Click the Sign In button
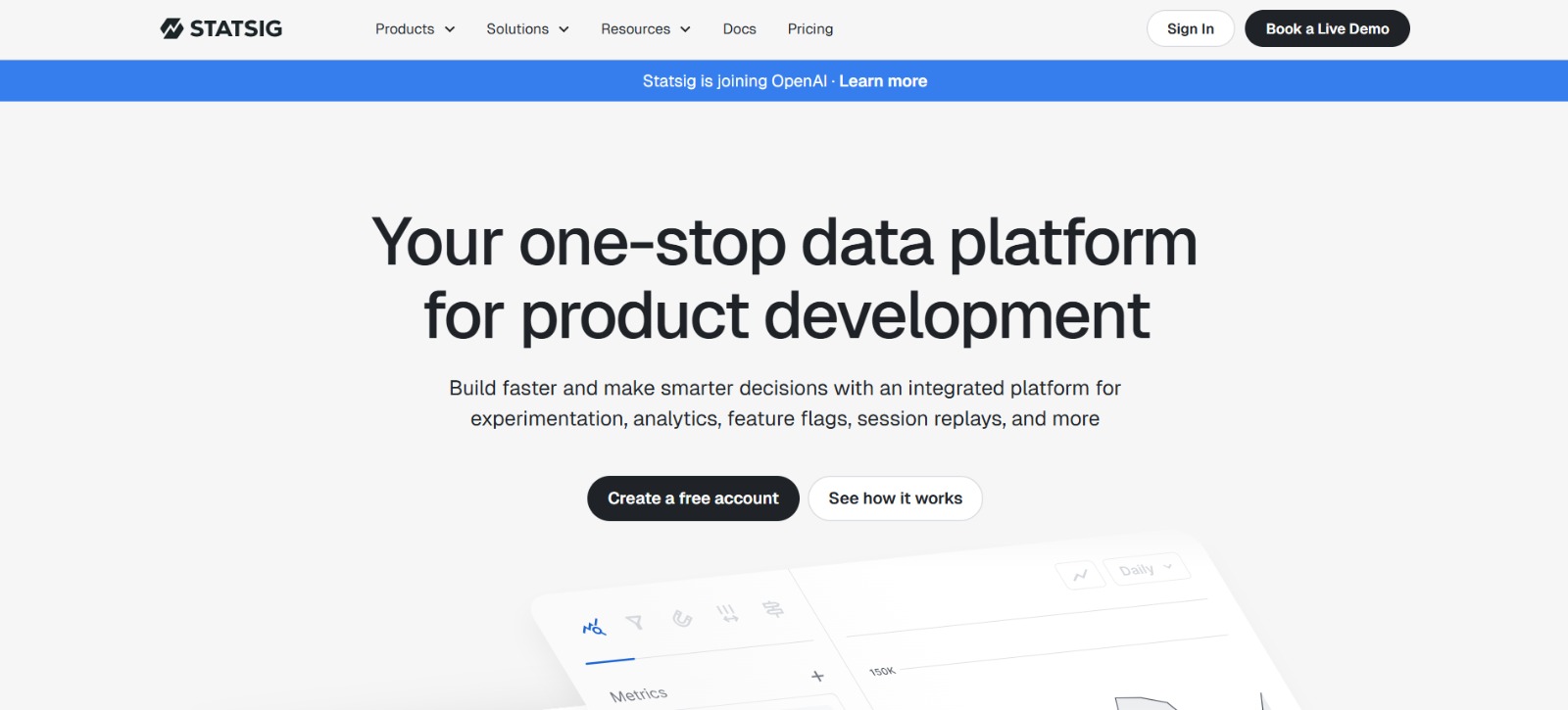The width and height of the screenshot is (1568, 710). coord(1190,28)
